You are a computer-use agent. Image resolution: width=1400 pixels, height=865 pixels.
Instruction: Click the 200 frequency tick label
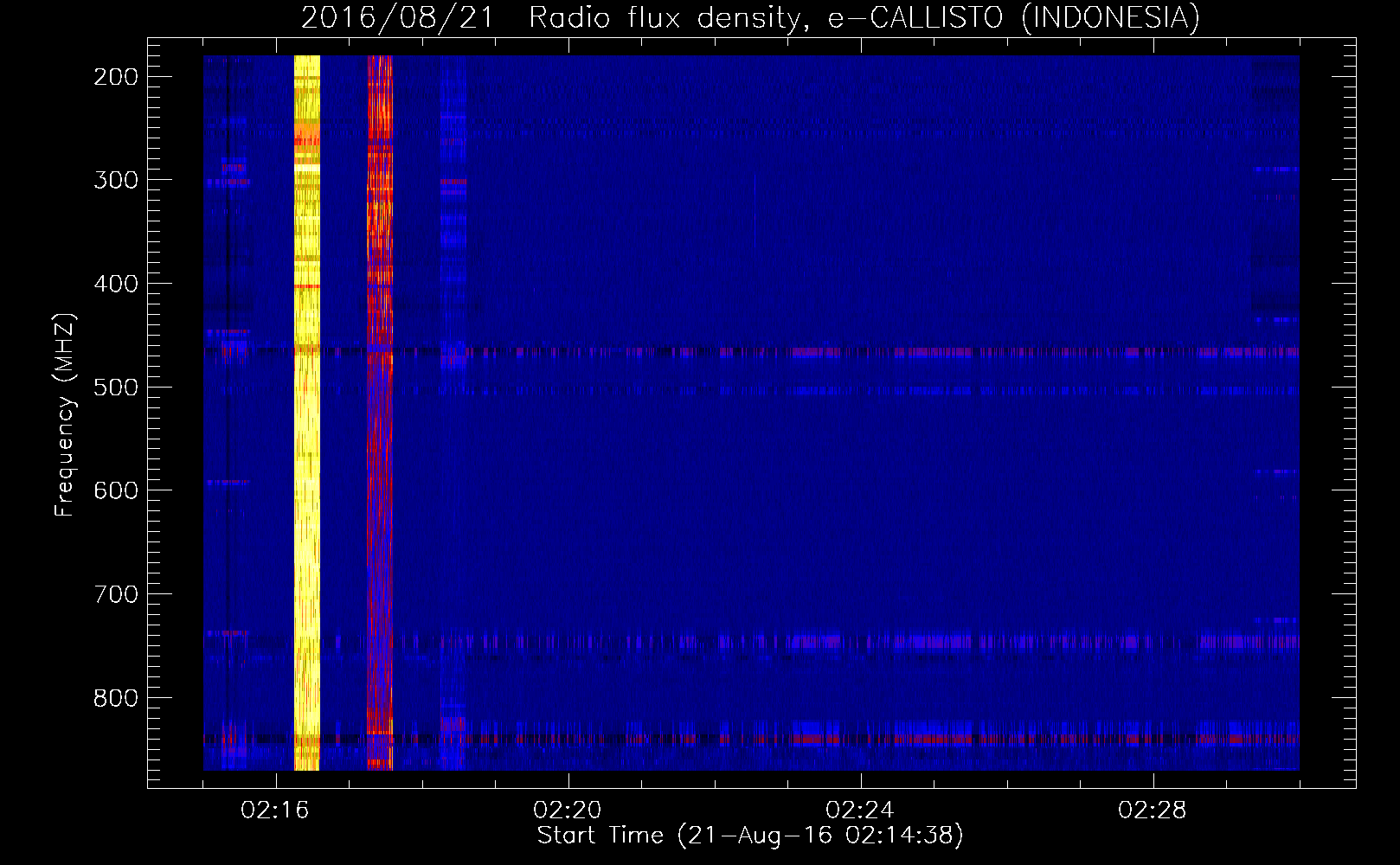(116, 77)
